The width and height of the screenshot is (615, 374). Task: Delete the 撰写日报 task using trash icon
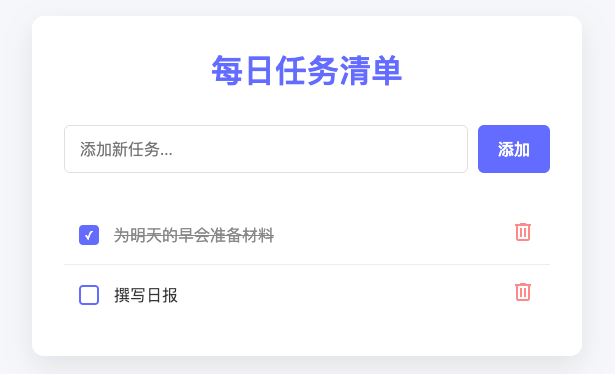click(x=522, y=292)
